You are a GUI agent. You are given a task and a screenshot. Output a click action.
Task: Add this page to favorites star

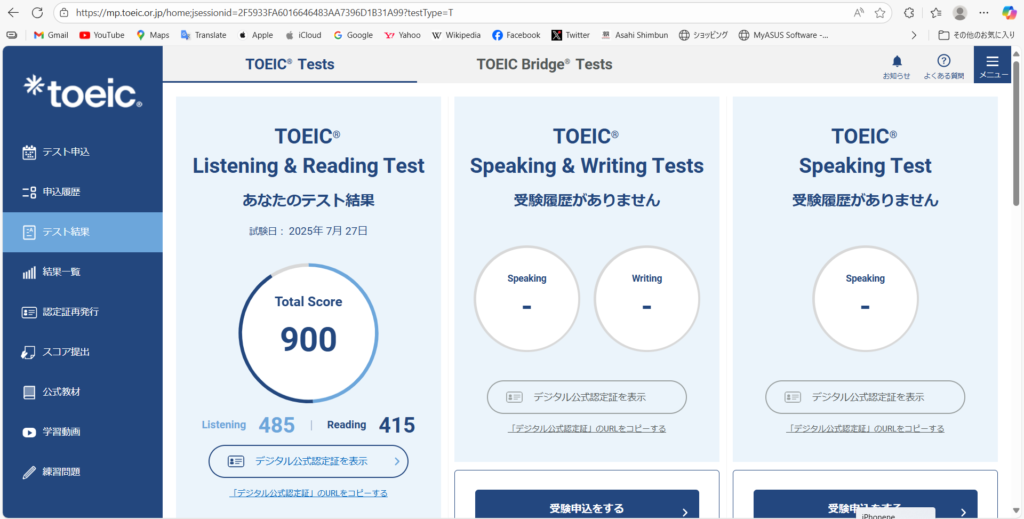[880, 12]
